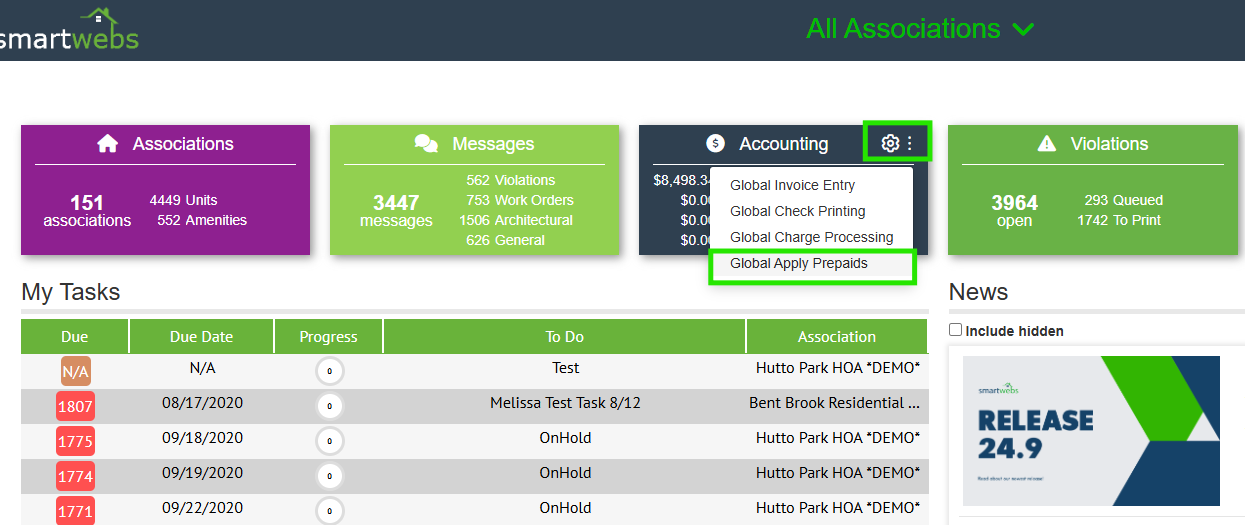The height and width of the screenshot is (525, 1245).
Task: Click the N/A due badge
Action: coord(75,372)
